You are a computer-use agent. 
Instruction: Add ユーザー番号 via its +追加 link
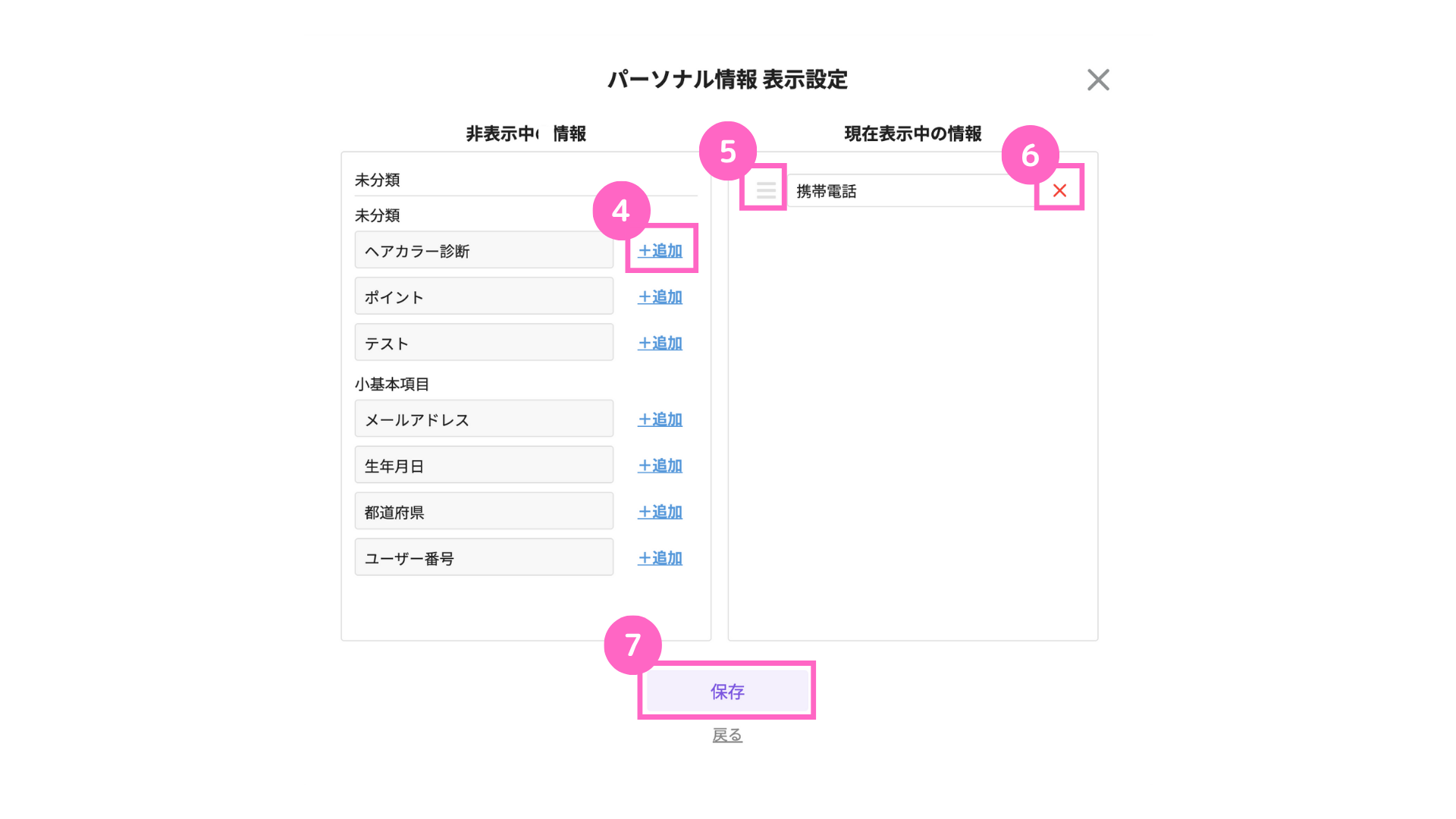point(660,558)
